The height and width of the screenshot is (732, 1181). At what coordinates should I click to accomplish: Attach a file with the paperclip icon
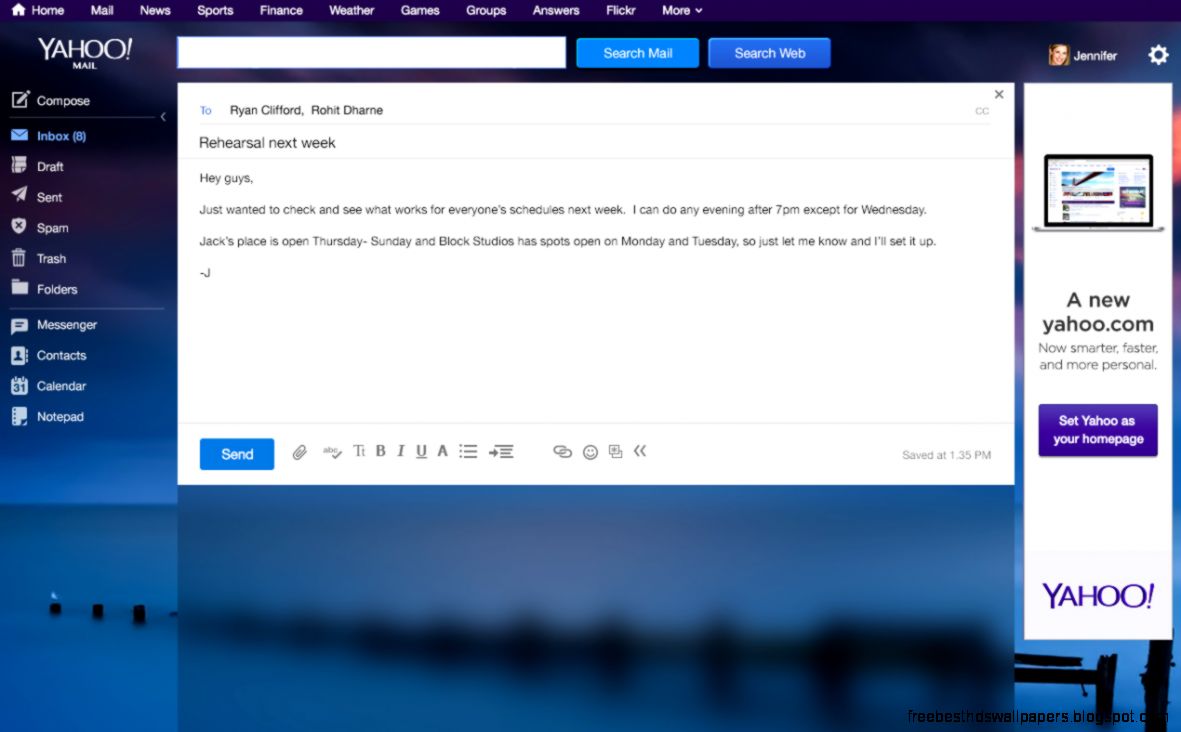pos(300,452)
